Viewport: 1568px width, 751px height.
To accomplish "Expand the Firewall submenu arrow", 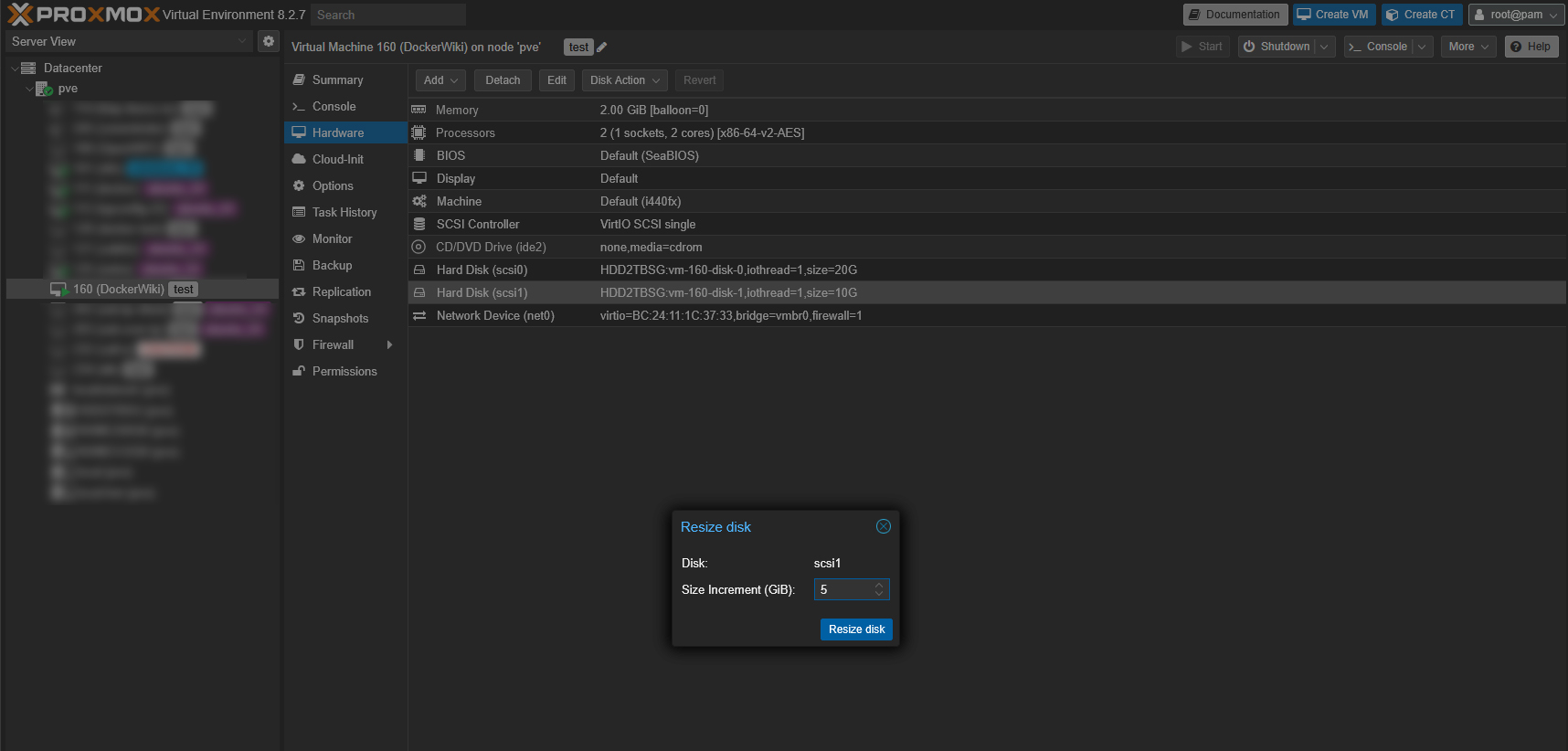I will pyautogui.click(x=390, y=344).
